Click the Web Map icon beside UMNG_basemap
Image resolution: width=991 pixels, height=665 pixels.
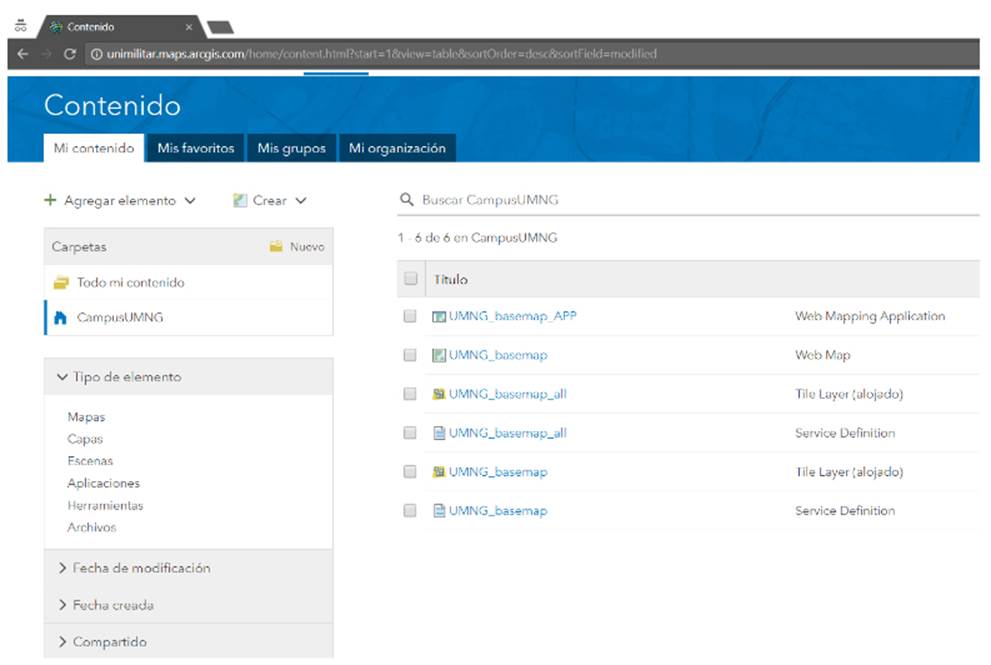click(x=438, y=355)
